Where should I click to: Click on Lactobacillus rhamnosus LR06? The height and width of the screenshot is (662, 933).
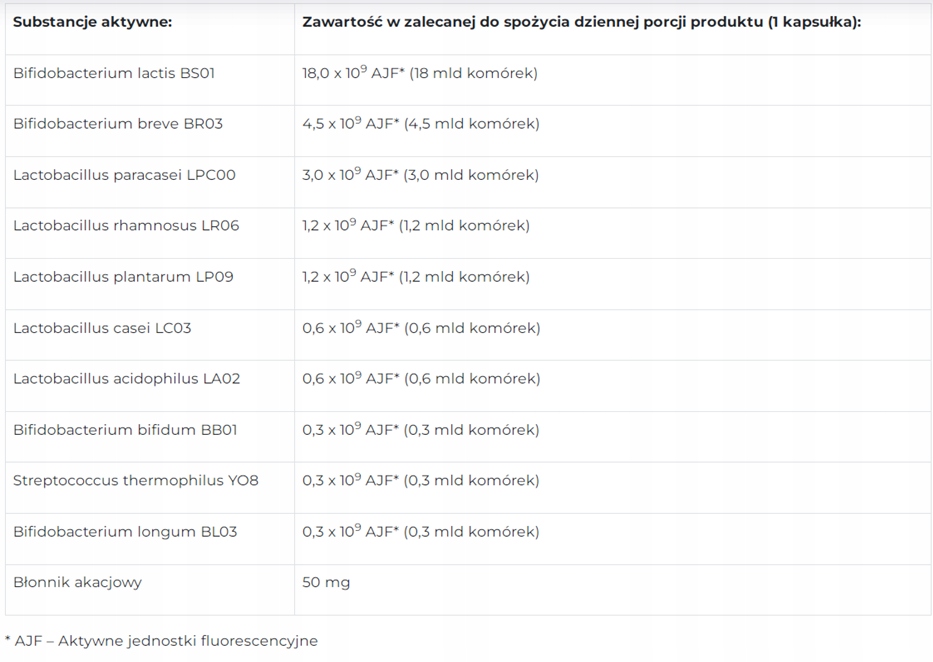126,226
